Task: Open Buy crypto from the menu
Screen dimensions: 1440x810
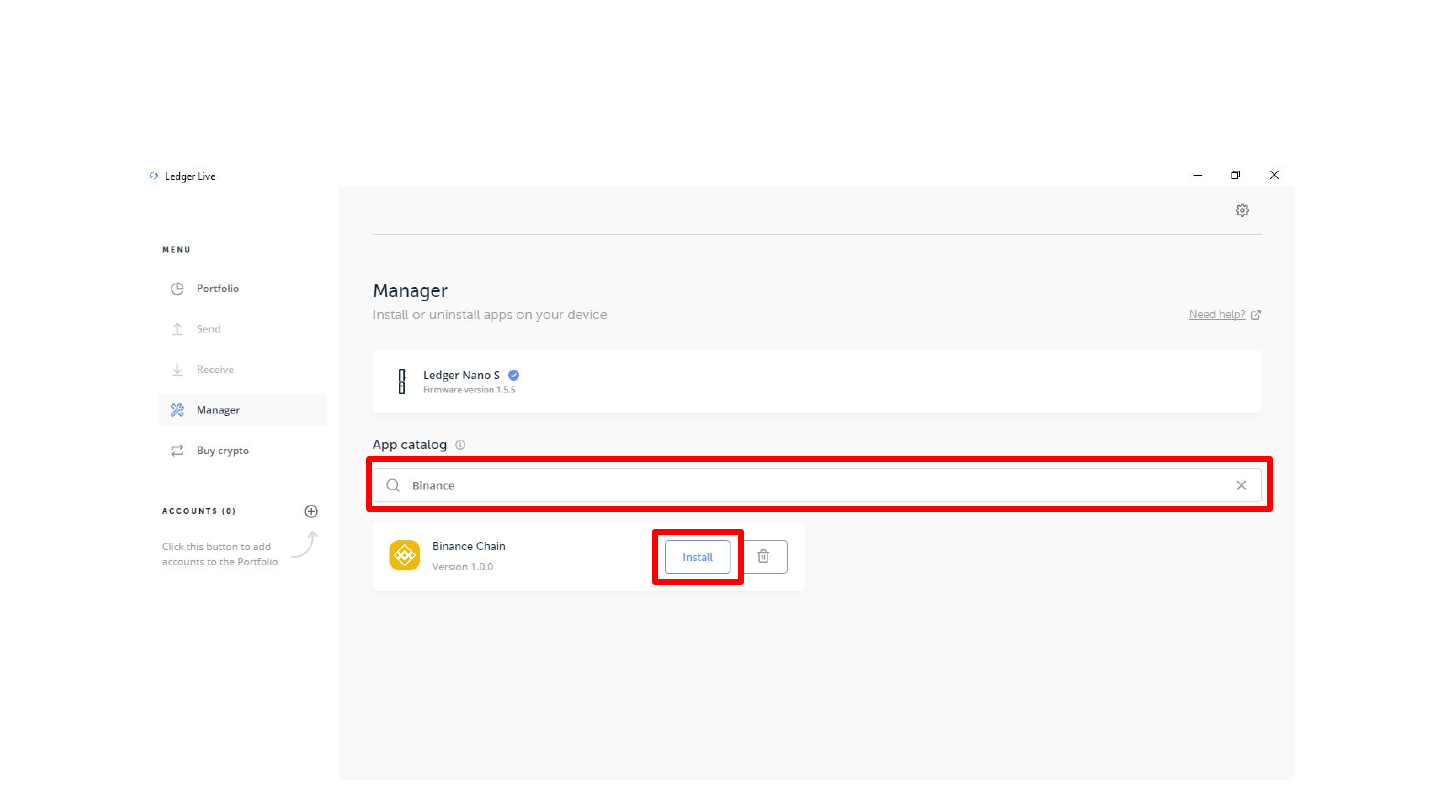Action: [x=242, y=451]
